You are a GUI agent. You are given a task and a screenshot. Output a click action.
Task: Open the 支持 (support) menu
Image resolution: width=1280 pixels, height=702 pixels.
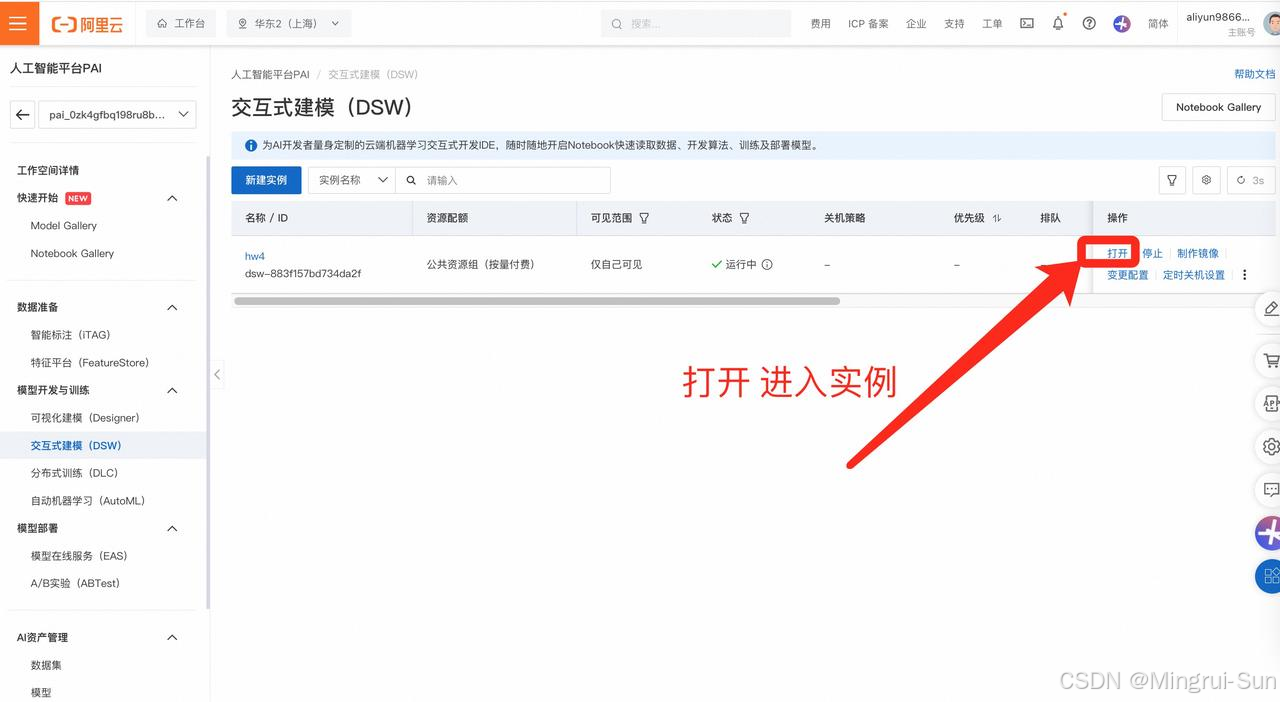point(954,24)
